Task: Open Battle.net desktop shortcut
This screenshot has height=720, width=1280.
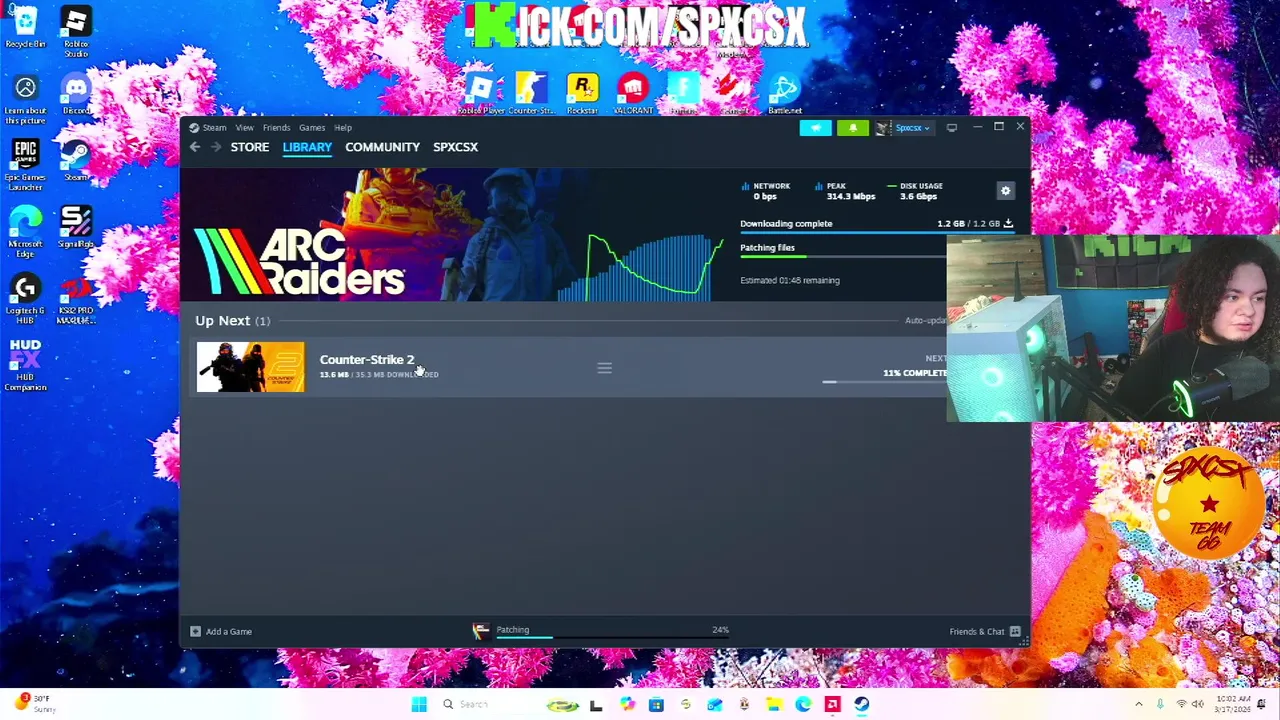Action: click(x=785, y=95)
